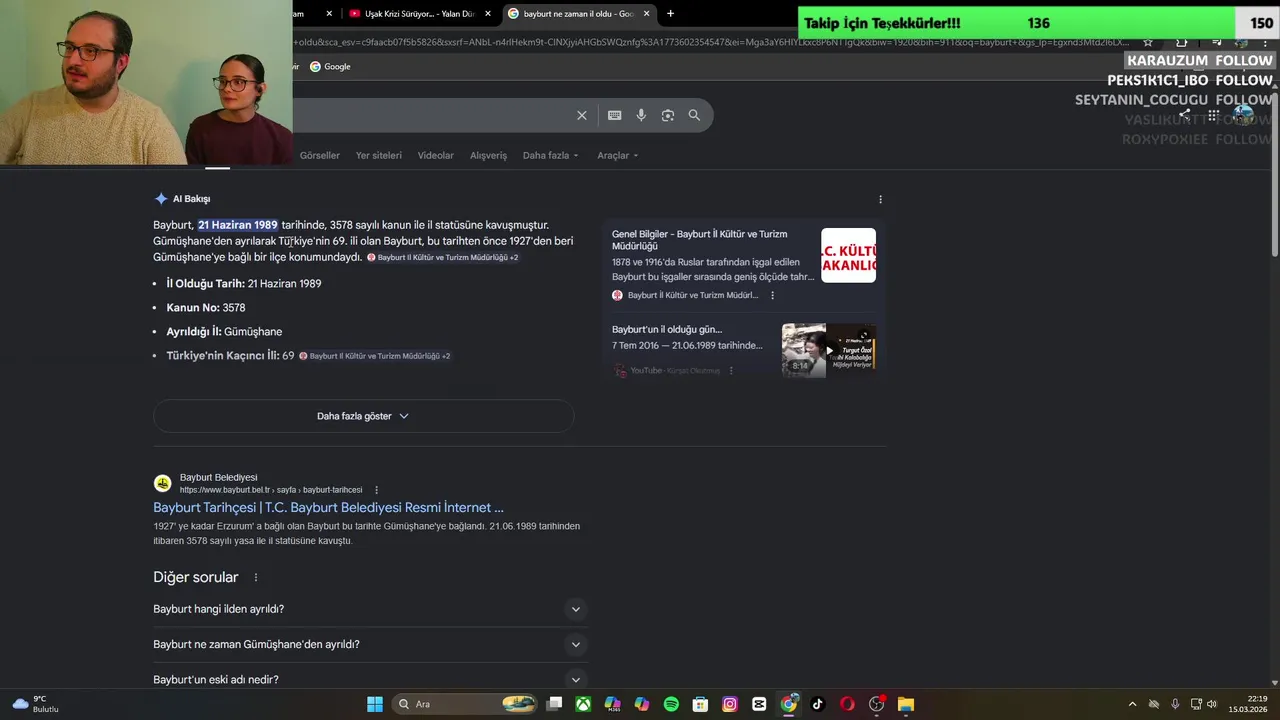Open the Google bookmark shortcut
The width and height of the screenshot is (1280, 720).
tap(330, 67)
